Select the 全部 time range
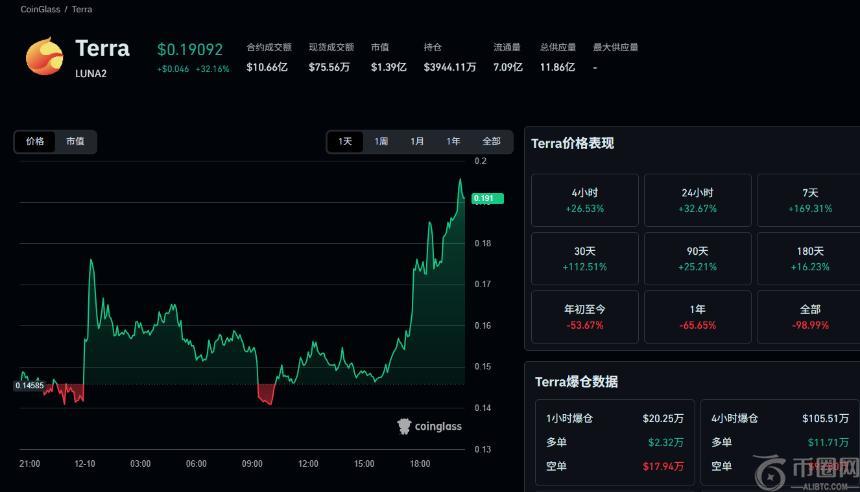Viewport: 860px width, 492px height. (x=491, y=142)
